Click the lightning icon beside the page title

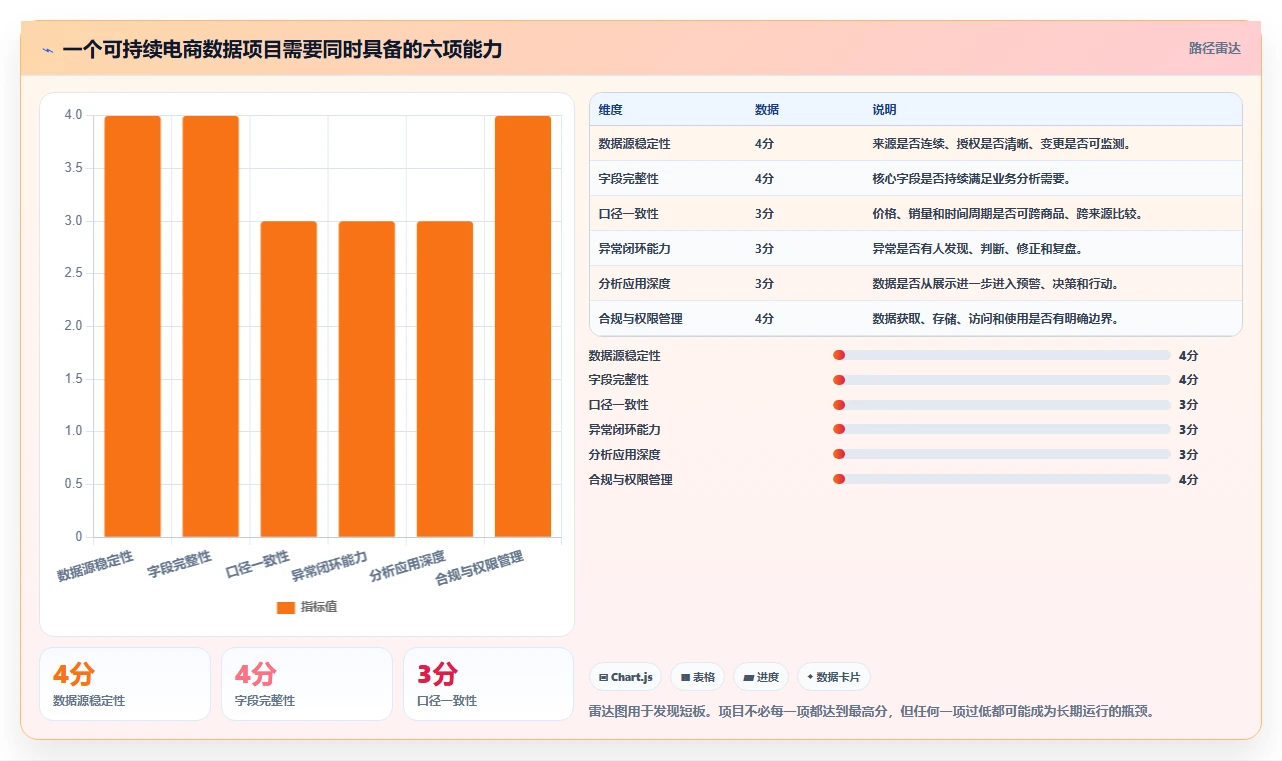(x=47, y=49)
